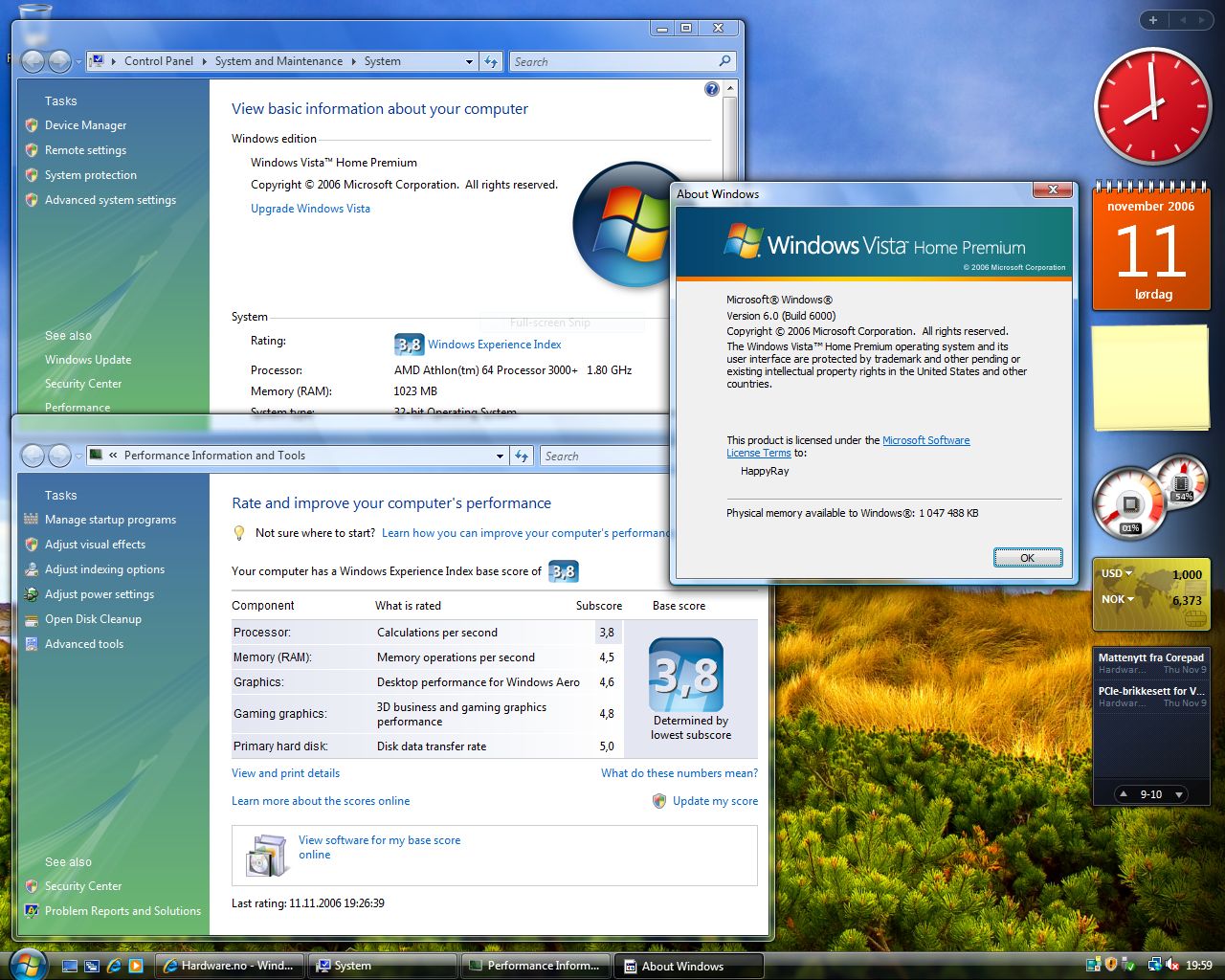Click the muted volume tray icon

pyautogui.click(x=1172, y=965)
